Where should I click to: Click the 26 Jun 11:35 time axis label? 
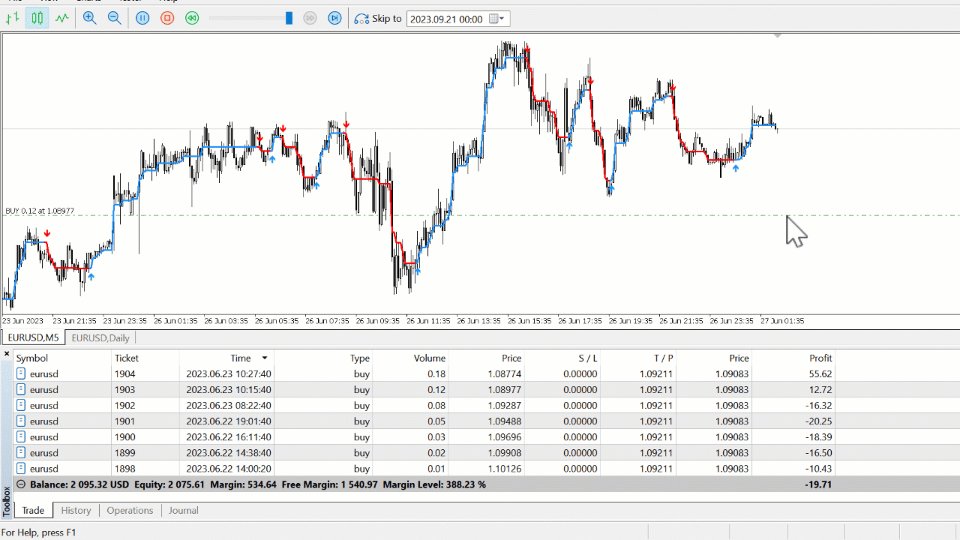click(x=429, y=321)
